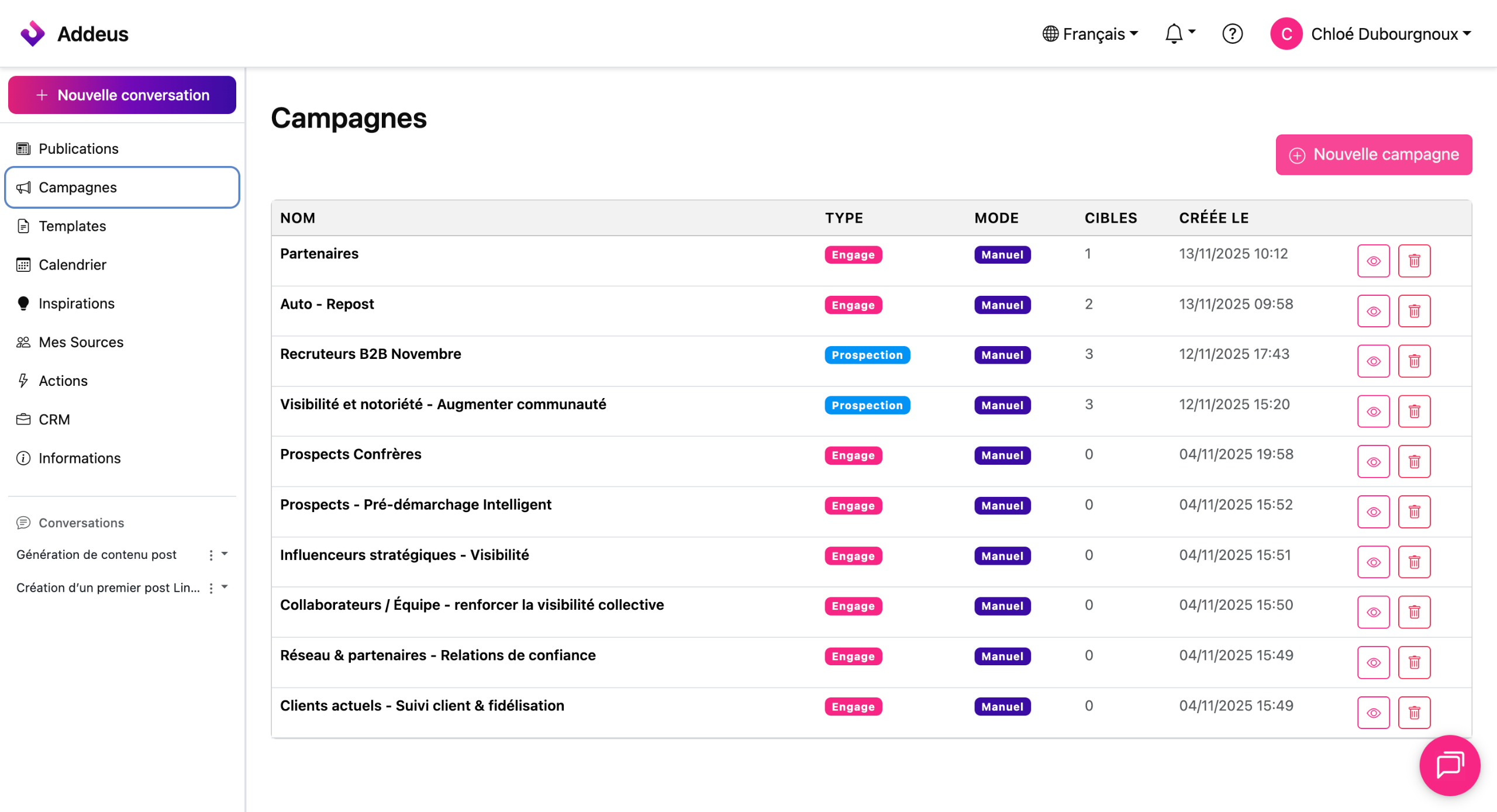Click trash icon for Recruteurs B2B Novembre
Viewport: 1497px width, 812px height.
pos(1413,361)
